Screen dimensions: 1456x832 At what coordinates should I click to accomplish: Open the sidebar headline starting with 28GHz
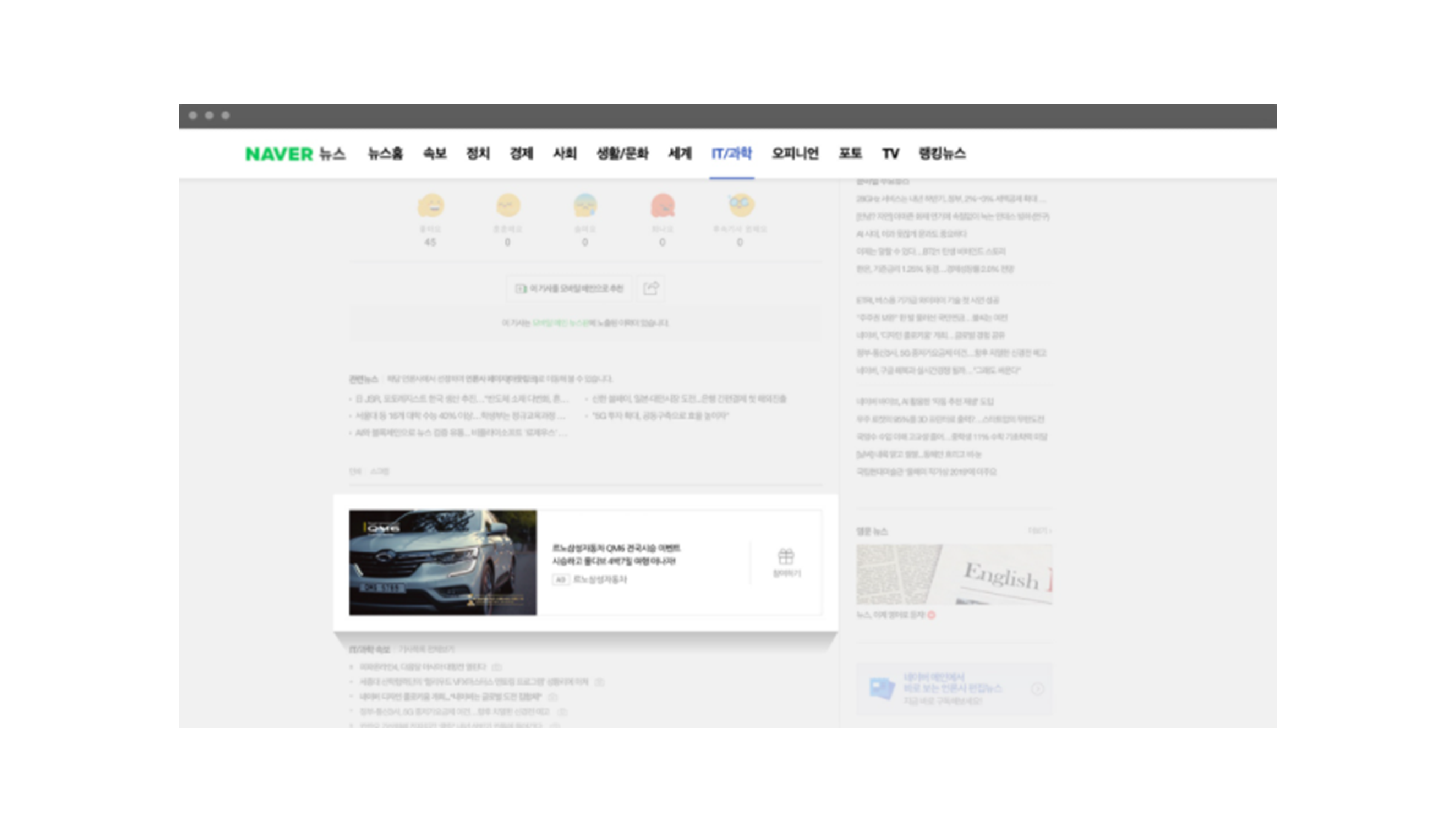point(951,199)
